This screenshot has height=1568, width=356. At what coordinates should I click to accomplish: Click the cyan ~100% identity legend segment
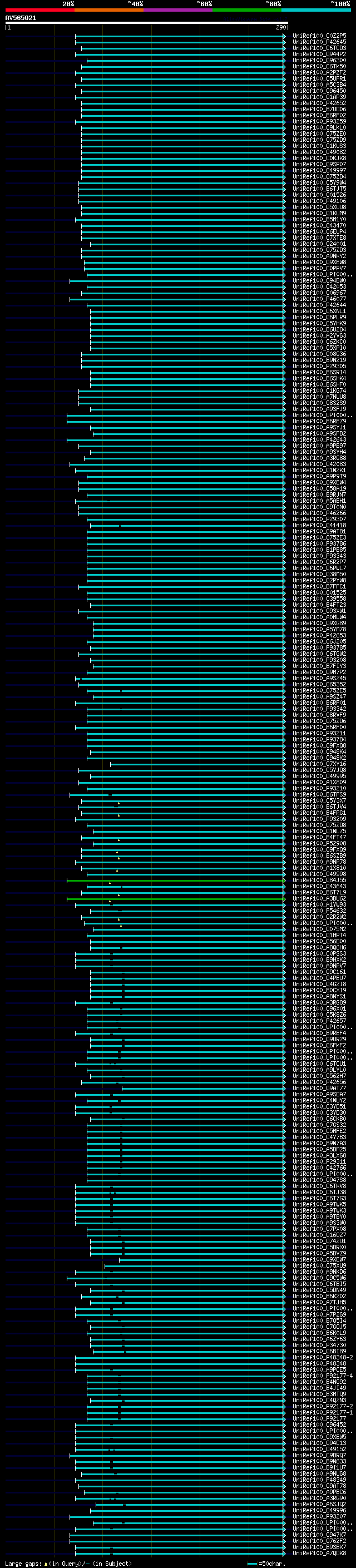pyautogui.click(x=316, y=10)
